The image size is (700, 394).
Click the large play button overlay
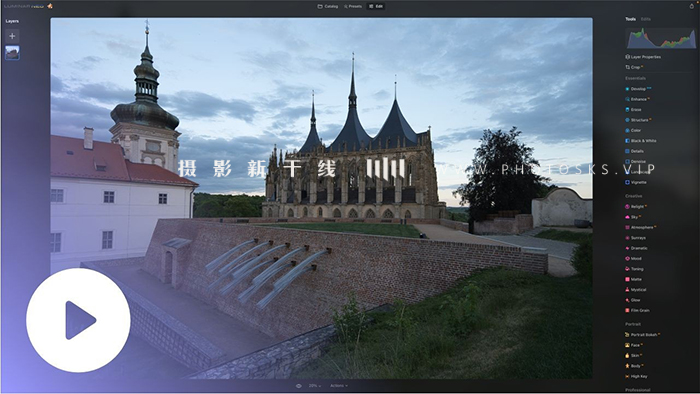click(79, 320)
